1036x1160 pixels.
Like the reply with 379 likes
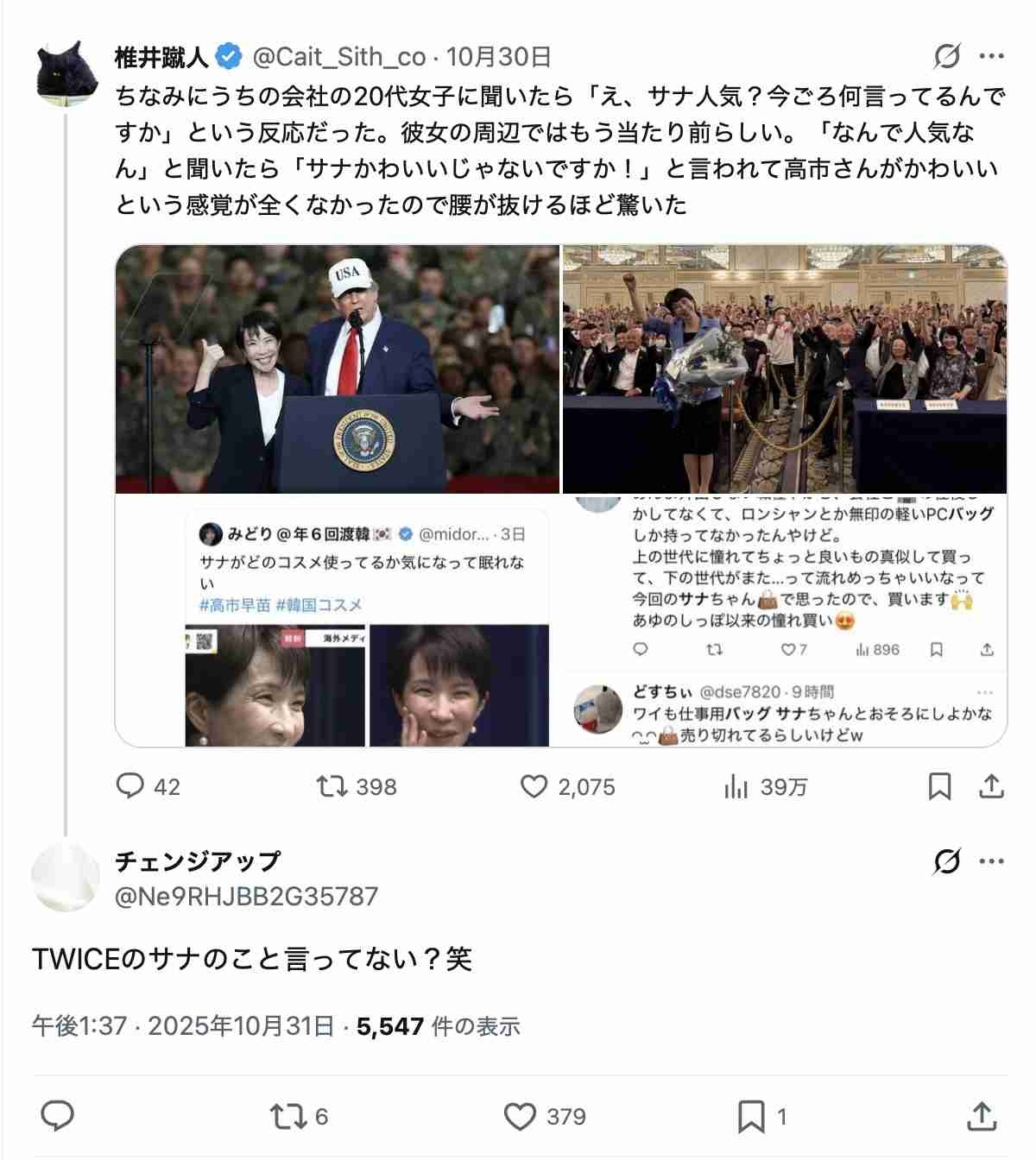pyautogui.click(x=545, y=1117)
